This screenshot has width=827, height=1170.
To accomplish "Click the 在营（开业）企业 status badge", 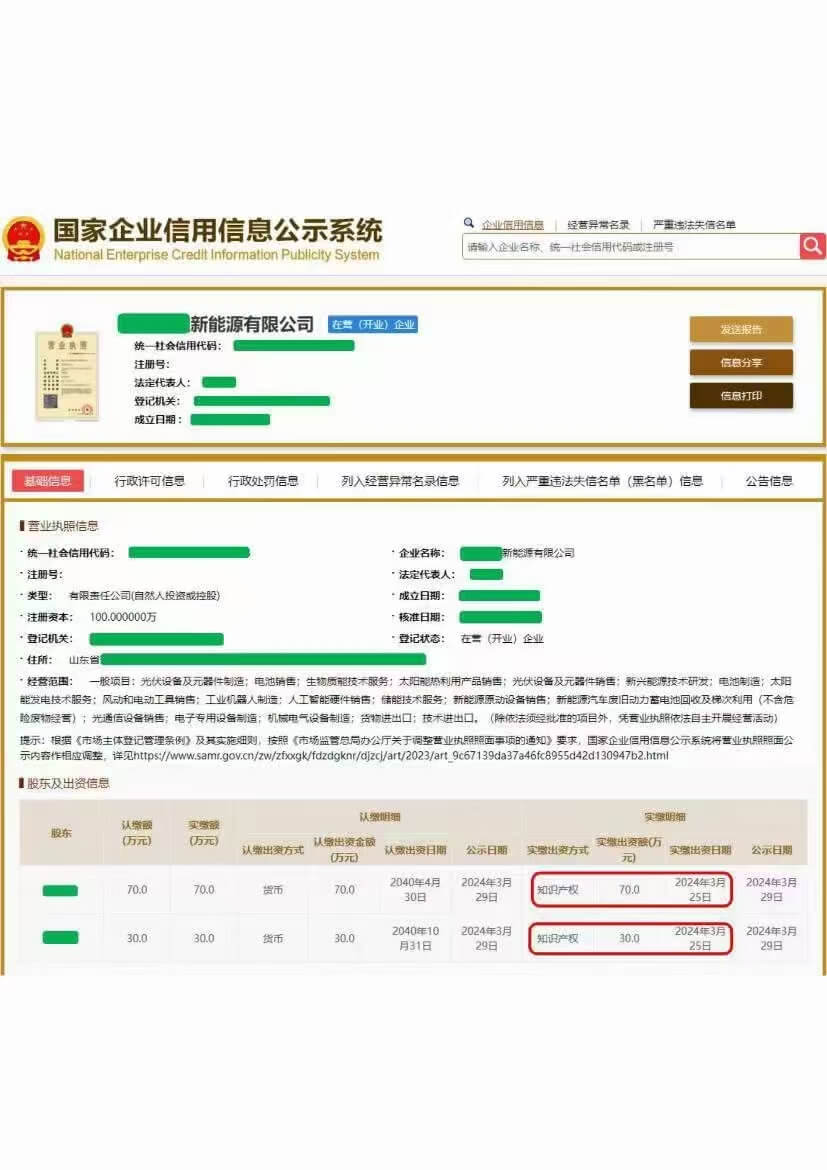I will tap(372, 325).
